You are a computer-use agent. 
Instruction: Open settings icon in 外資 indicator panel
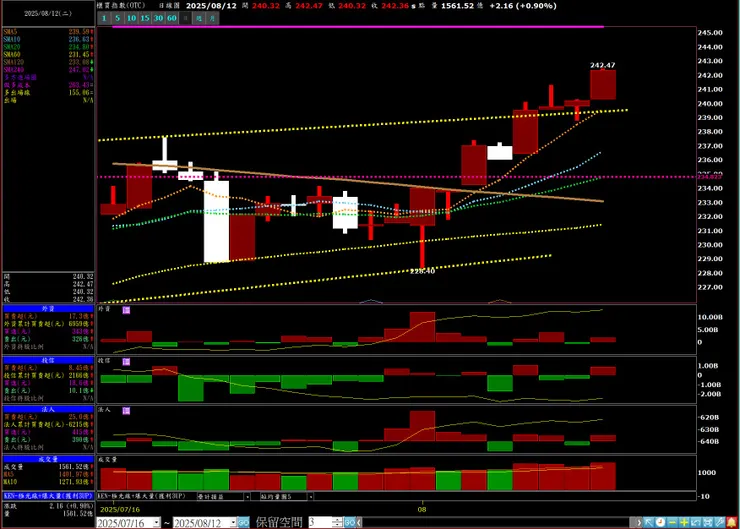(126, 310)
